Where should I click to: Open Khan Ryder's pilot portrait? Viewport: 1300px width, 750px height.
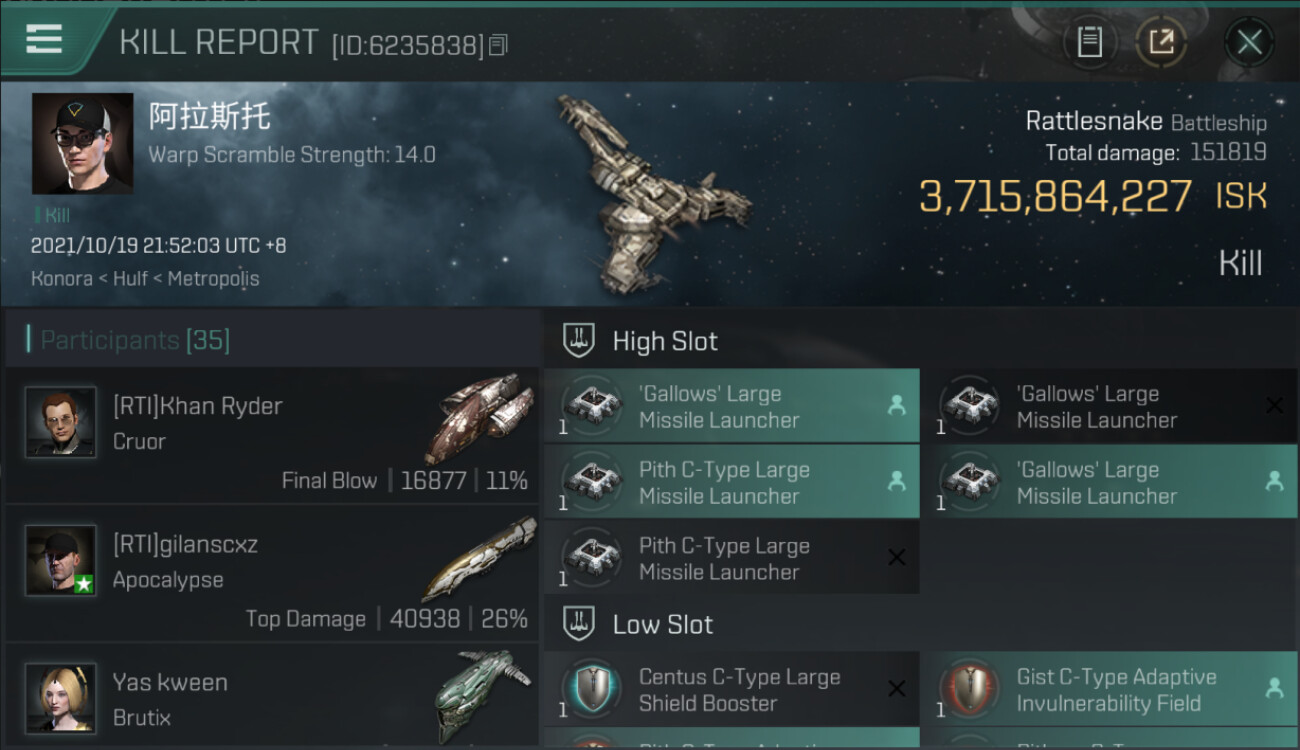click(x=61, y=422)
